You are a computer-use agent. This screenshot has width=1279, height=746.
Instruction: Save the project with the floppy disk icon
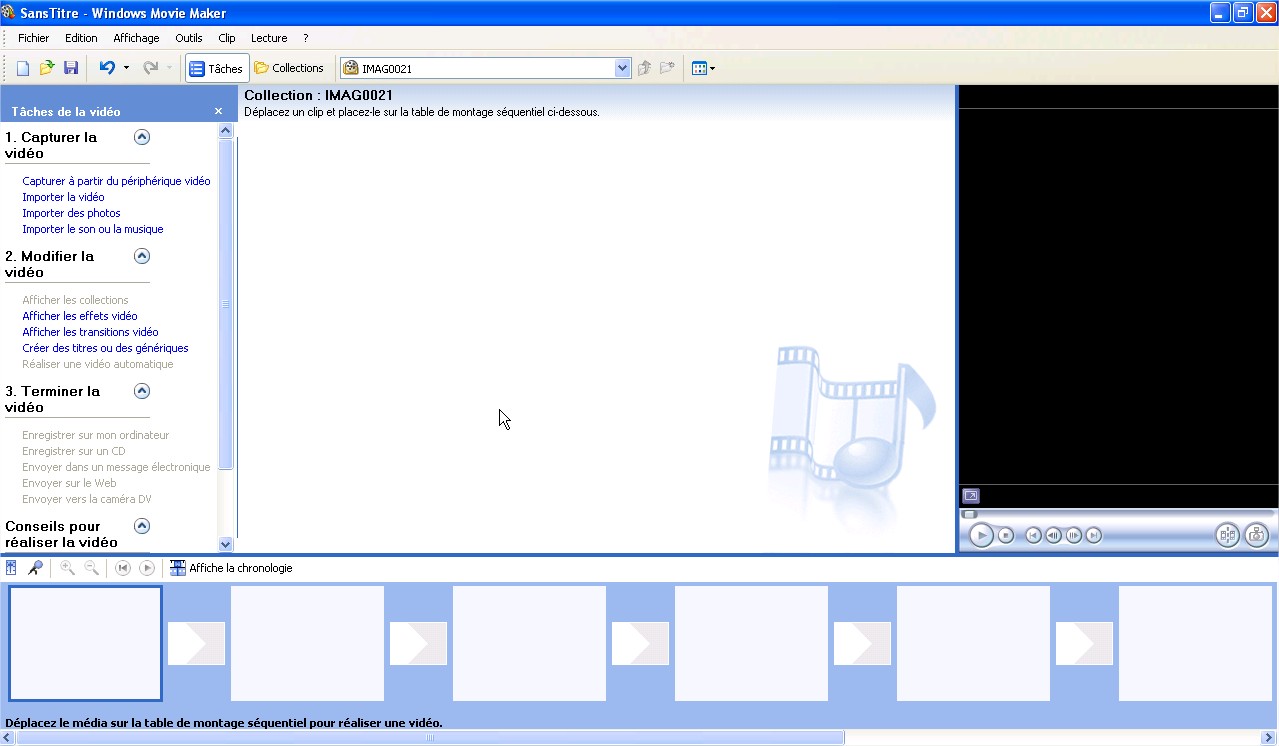[x=71, y=68]
